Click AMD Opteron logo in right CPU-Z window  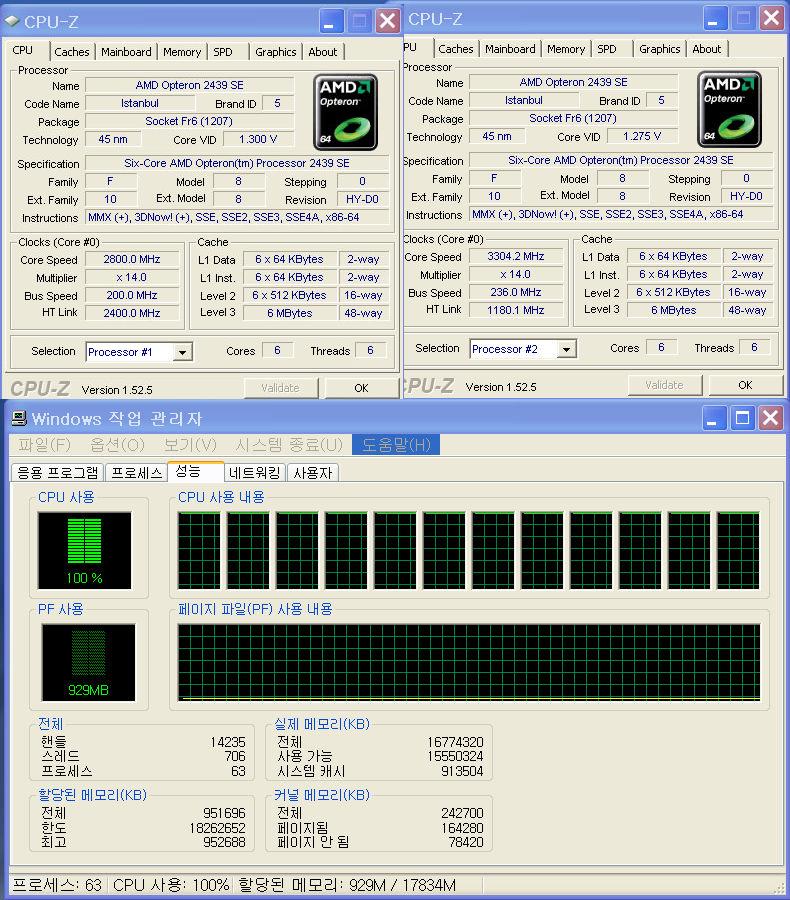(730, 109)
